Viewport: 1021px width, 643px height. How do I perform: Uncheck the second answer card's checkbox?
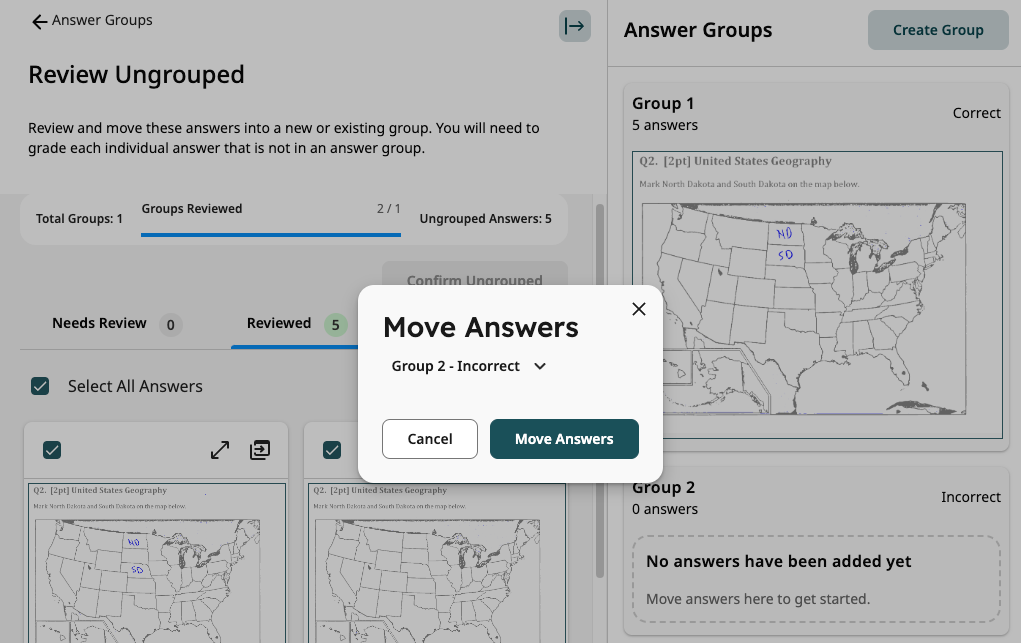pyautogui.click(x=332, y=450)
